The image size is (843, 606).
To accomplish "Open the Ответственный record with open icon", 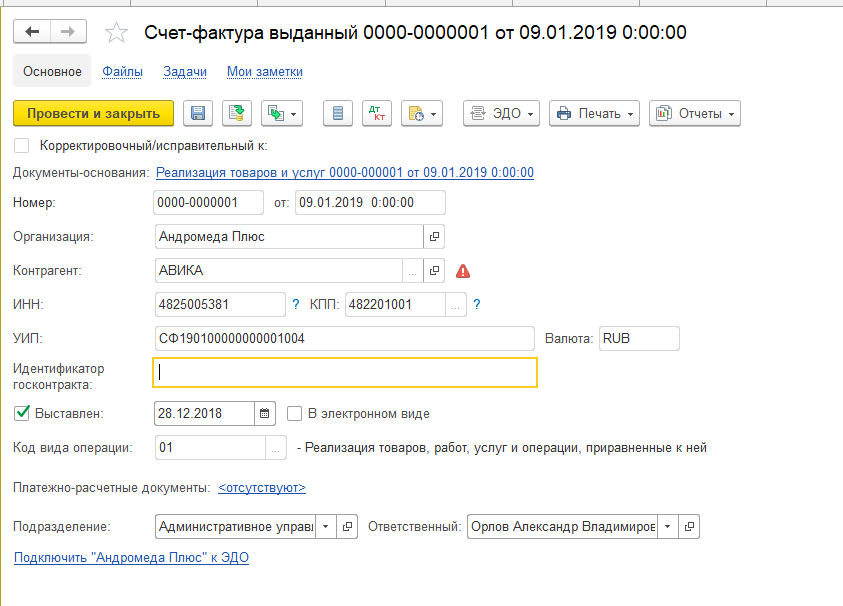I will point(689,526).
